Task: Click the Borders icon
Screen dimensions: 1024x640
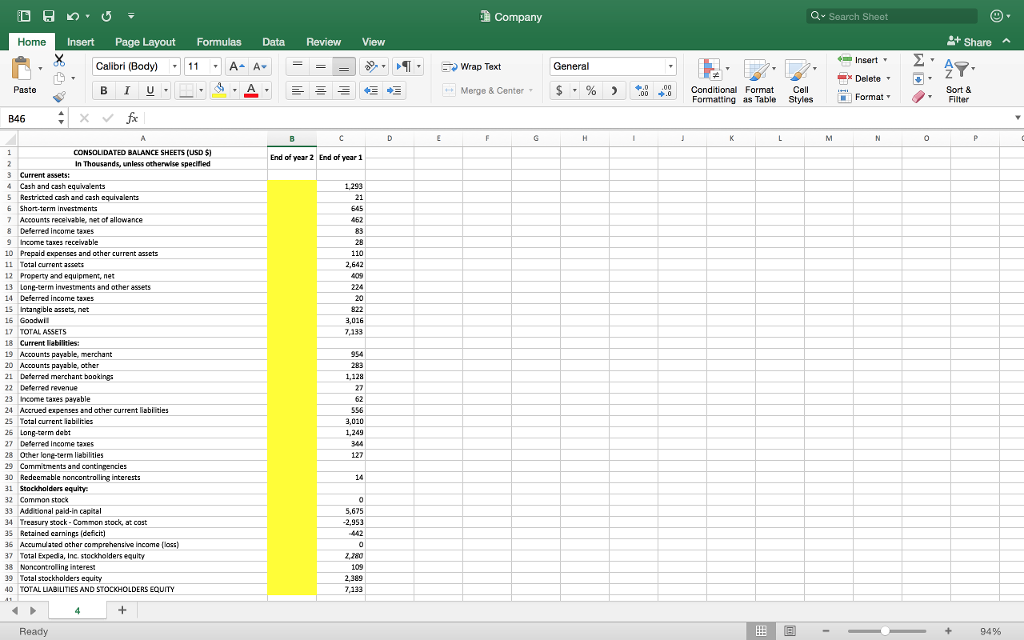Action: coord(186,90)
